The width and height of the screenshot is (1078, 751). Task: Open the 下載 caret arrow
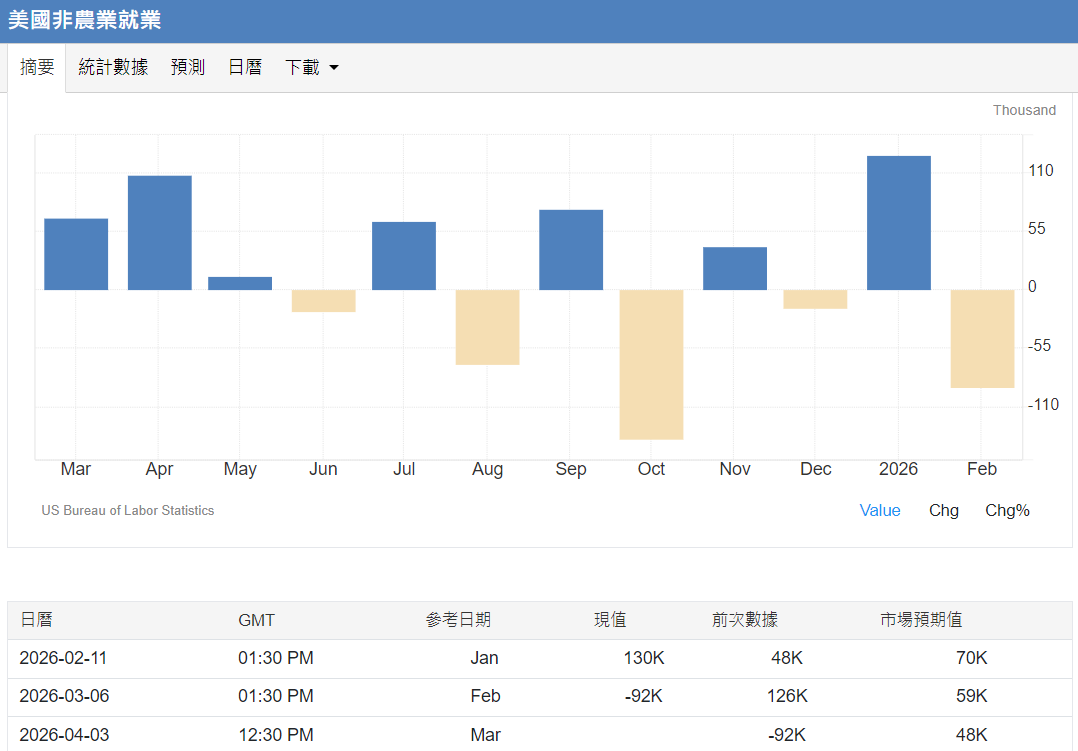(x=333, y=67)
